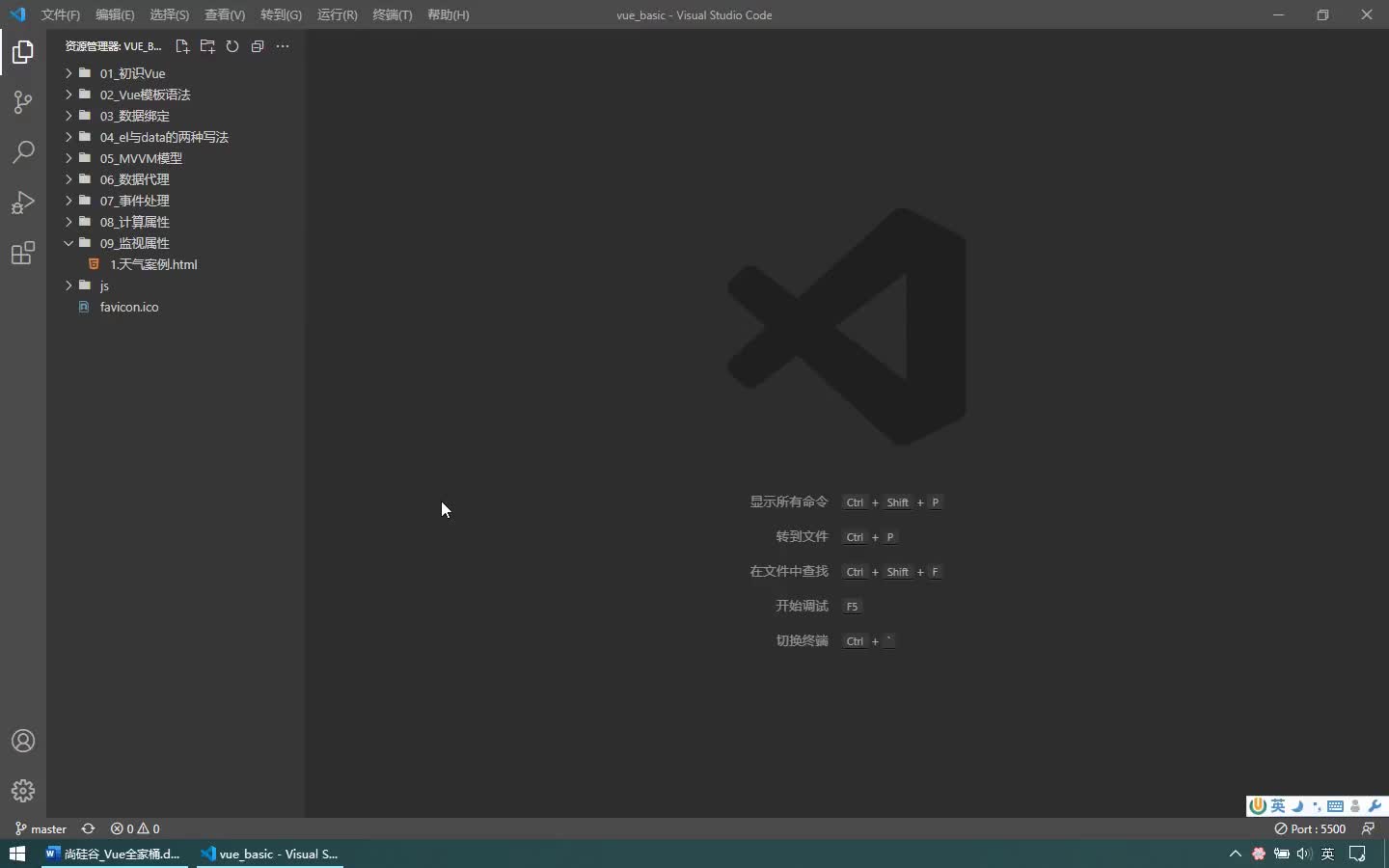The image size is (1389, 868).
Task: Open the 终端(T) menu
Action: point(393,14)
